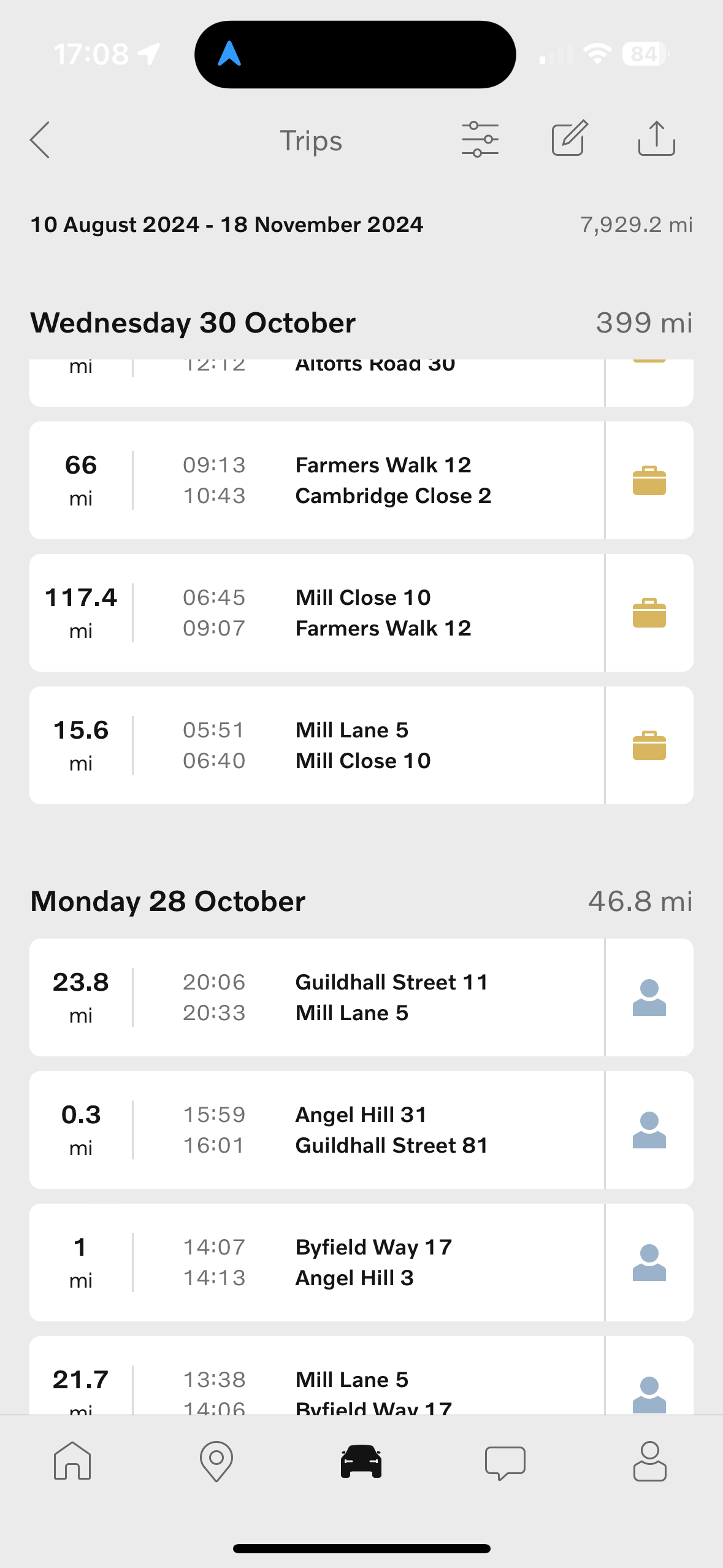
Task: Switch category of 0.3 mi trip
Action: coord(649,1130)
